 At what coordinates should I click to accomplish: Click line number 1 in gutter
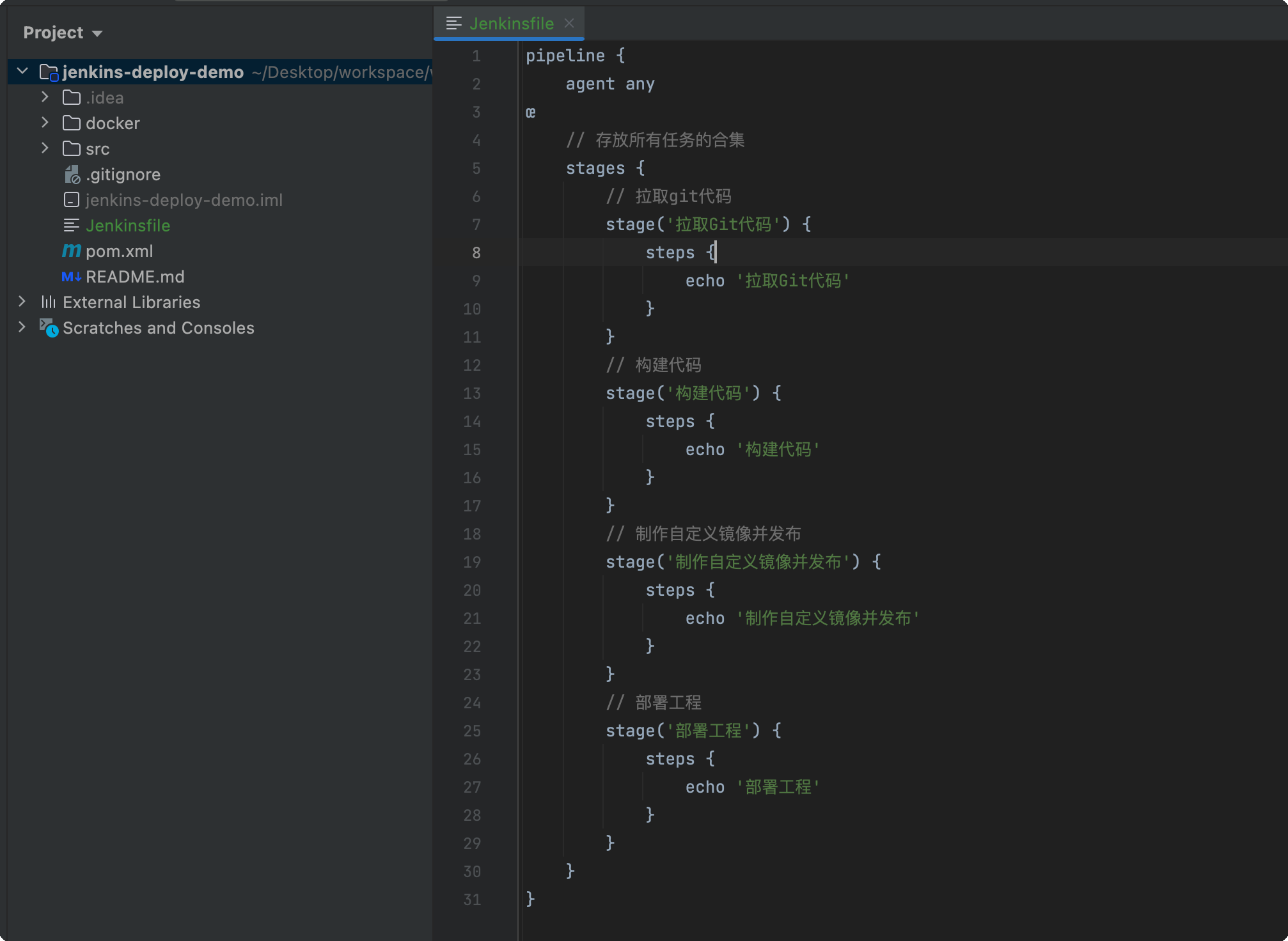[x=476, y=56]
